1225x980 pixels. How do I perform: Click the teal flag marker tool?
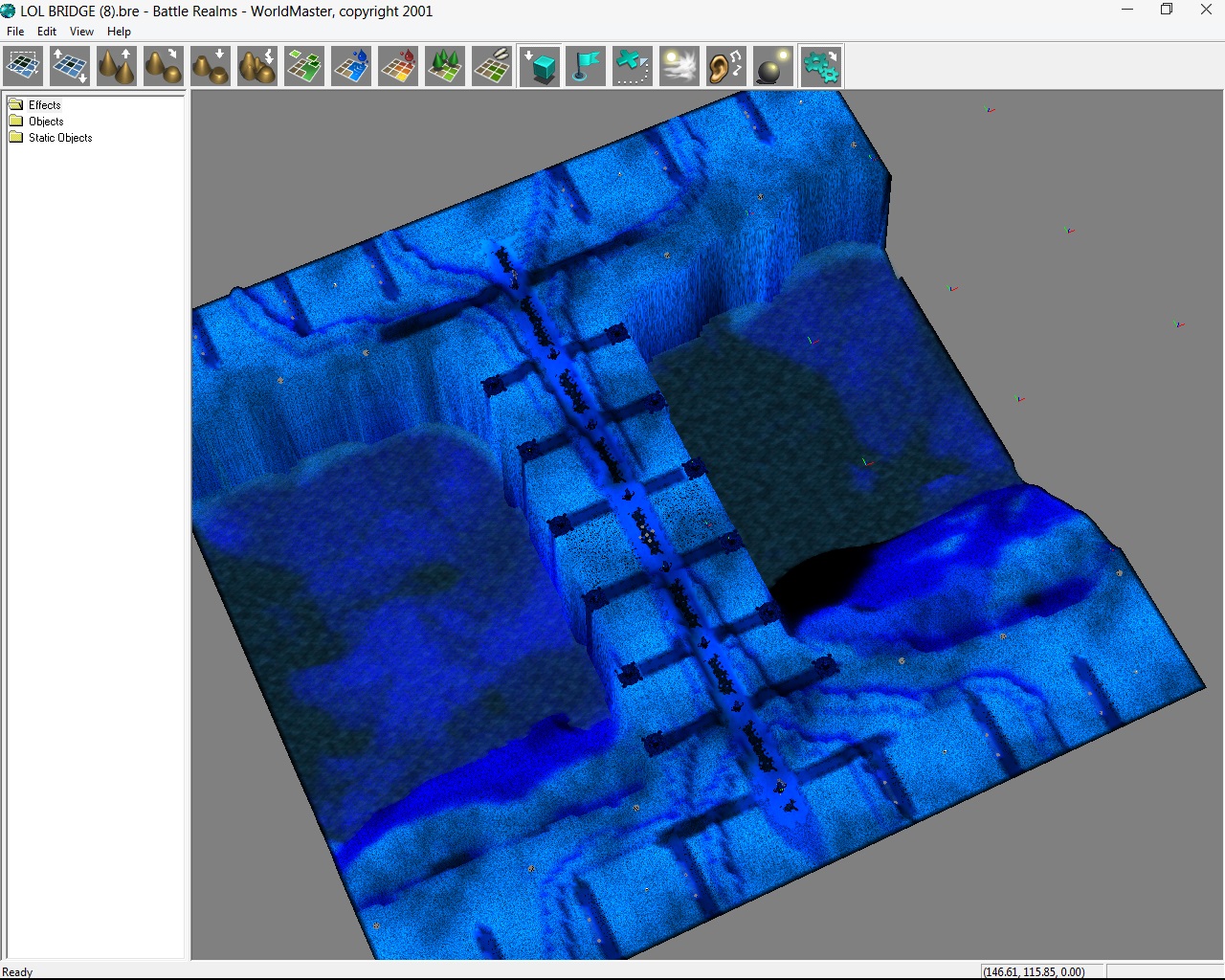pos(586,67)
